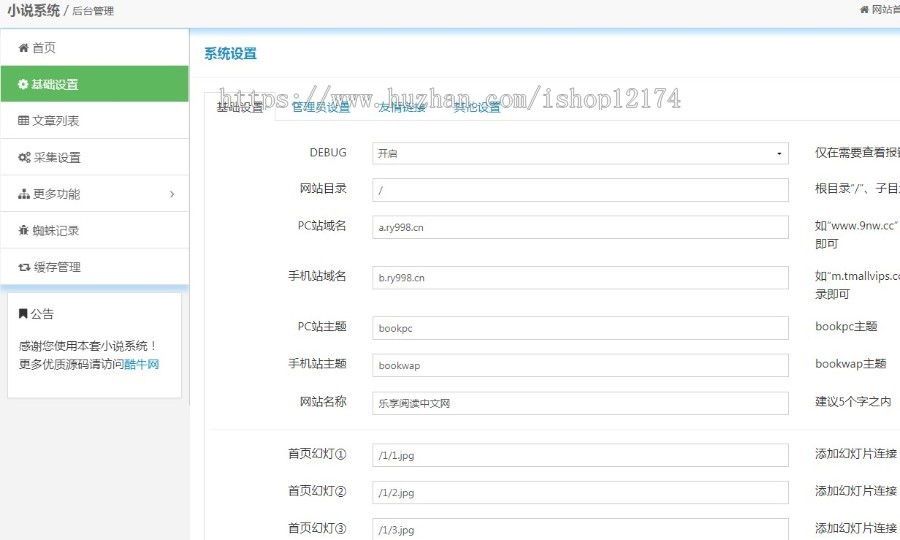Click the 小说系统 brand title

33,10
